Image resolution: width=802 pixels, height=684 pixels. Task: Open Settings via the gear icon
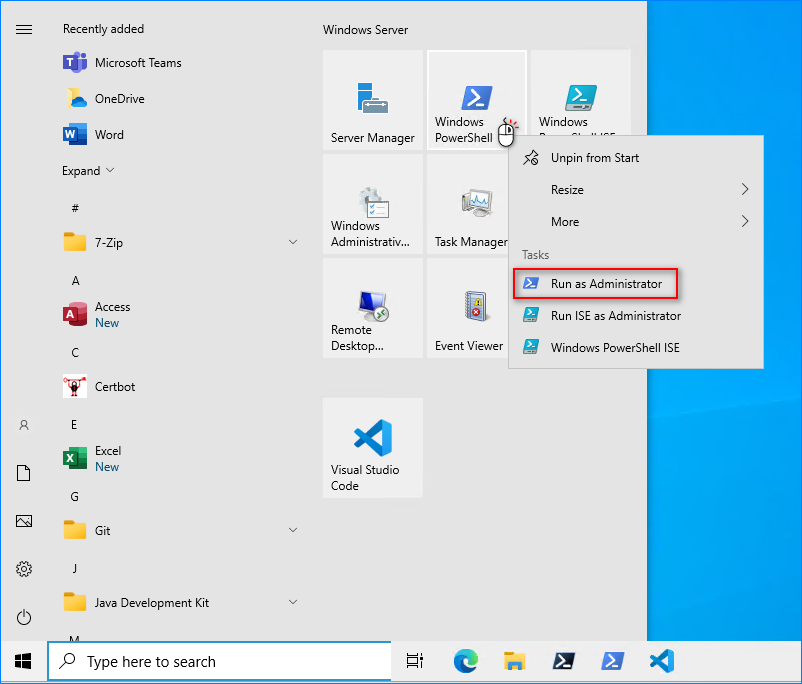click(x=24, y=569)
